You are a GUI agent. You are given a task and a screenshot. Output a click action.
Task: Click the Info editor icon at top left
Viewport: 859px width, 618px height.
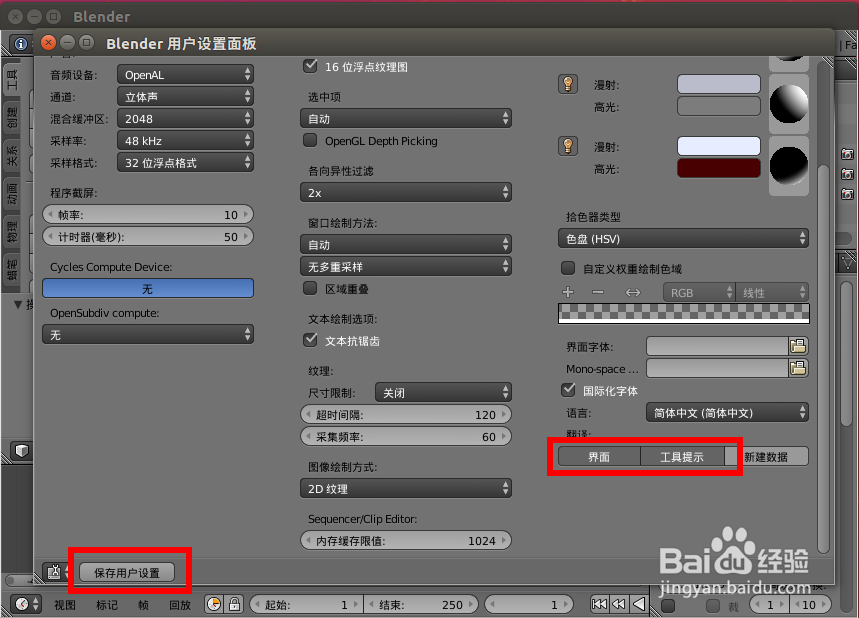(20, 44)
